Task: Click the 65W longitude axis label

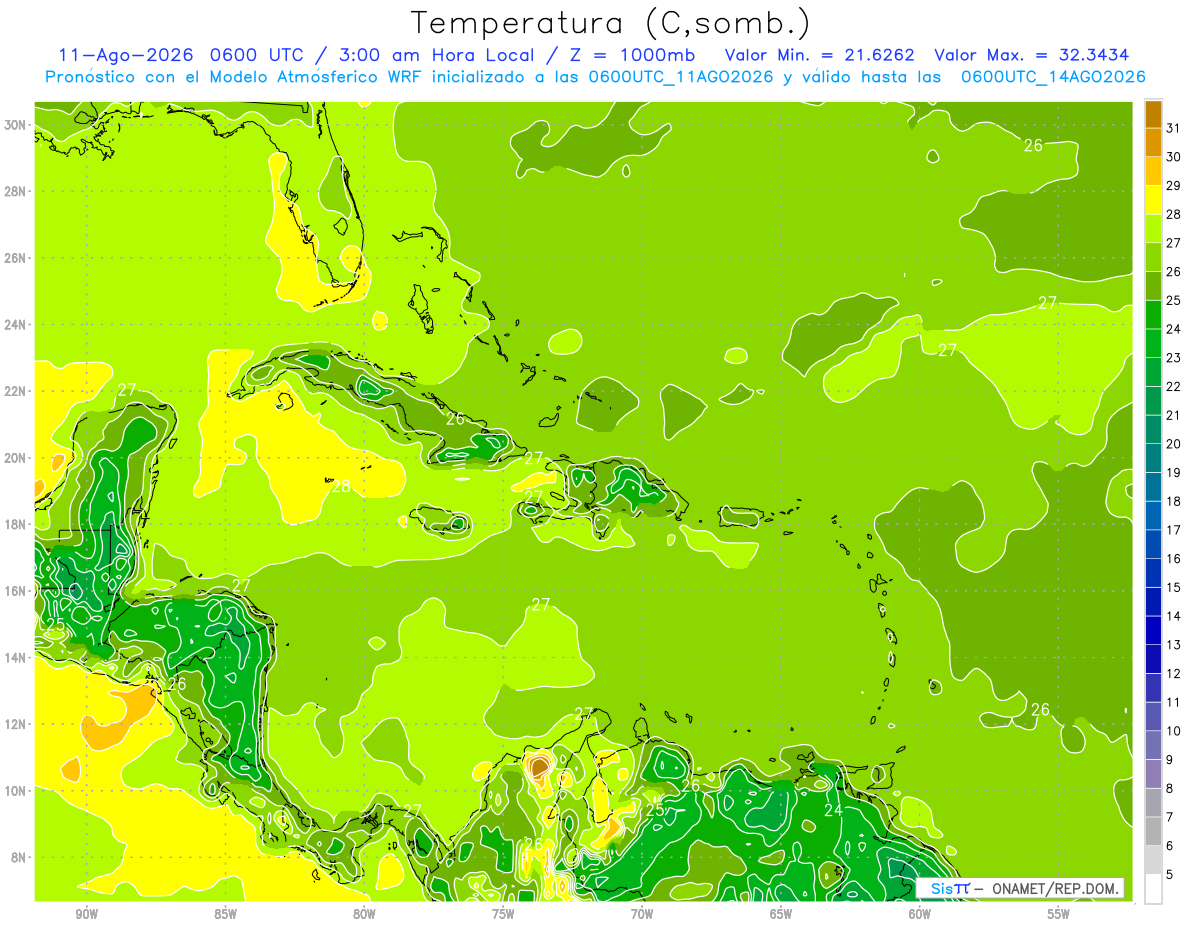Action: 781,914
